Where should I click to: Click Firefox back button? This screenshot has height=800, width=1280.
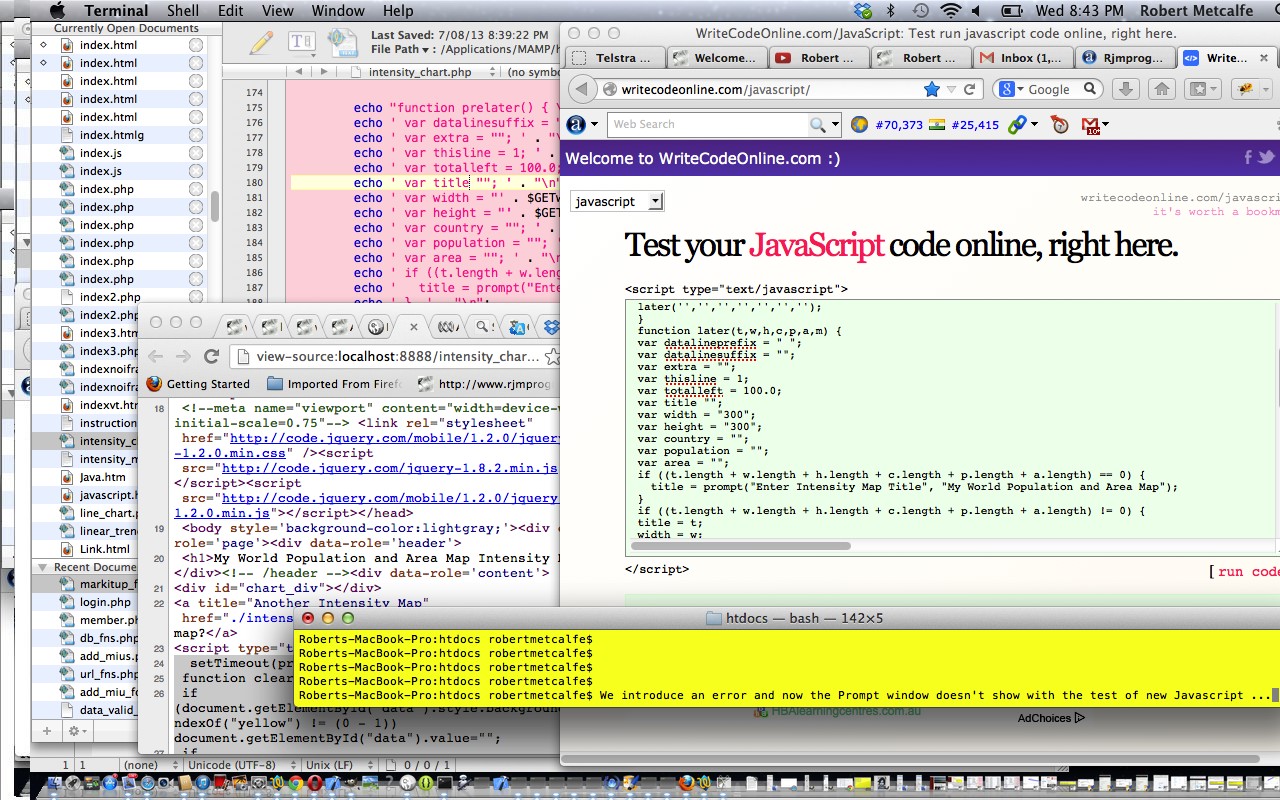[x=582, y=89]
